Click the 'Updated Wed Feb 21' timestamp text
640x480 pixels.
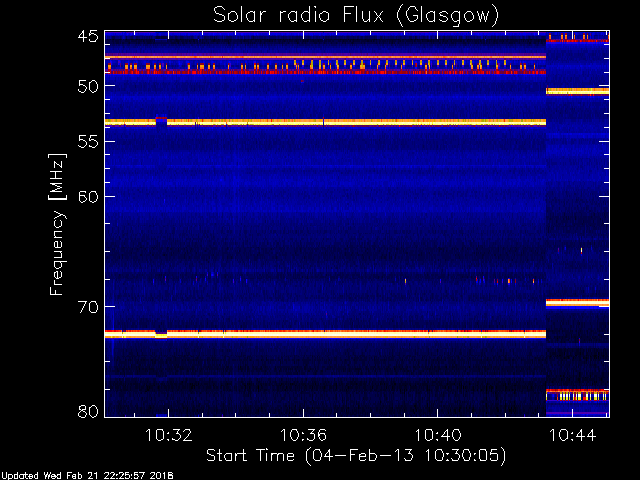pyautogui.click(x=87, y=476)
